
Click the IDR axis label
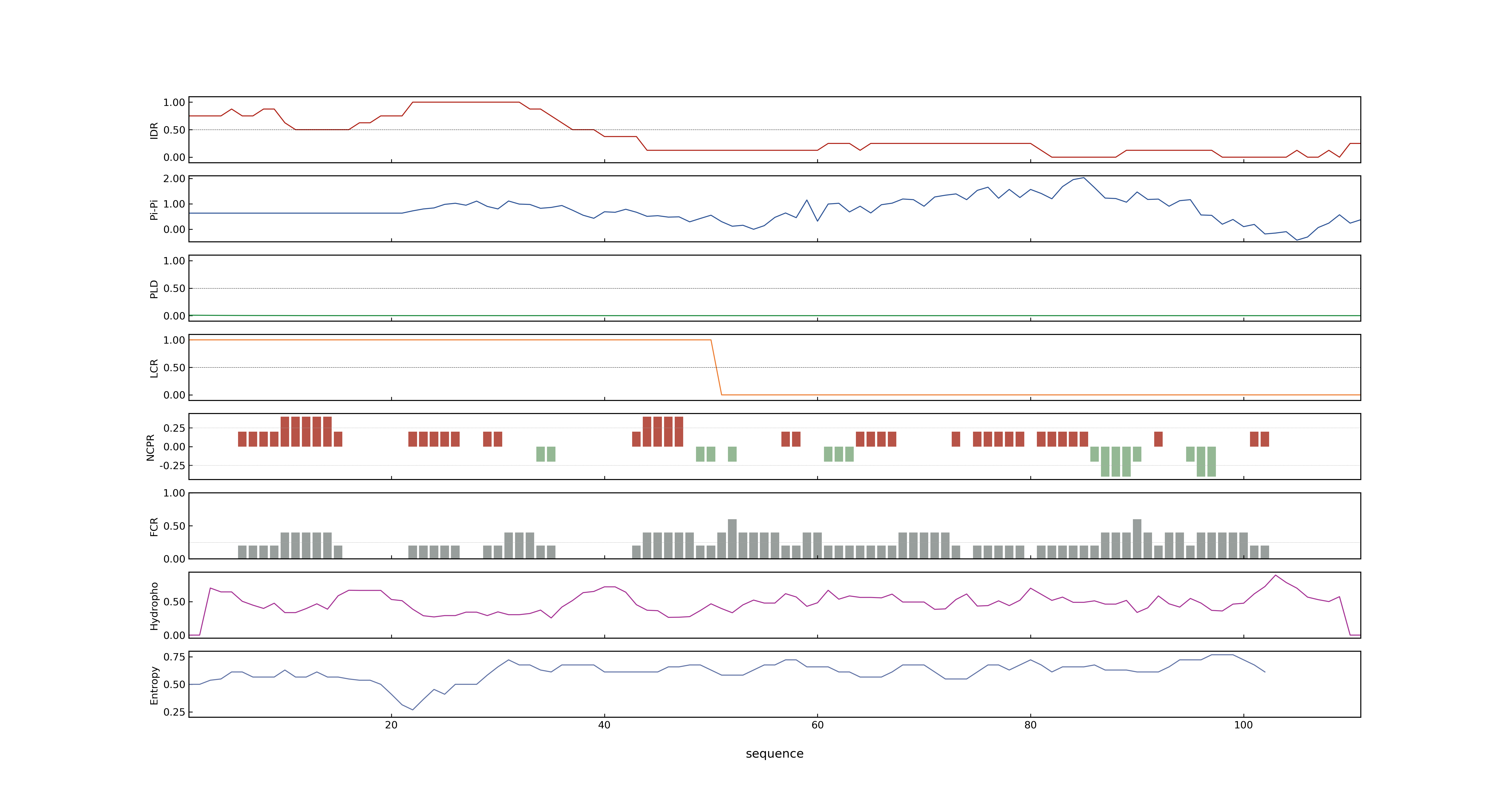154,130
